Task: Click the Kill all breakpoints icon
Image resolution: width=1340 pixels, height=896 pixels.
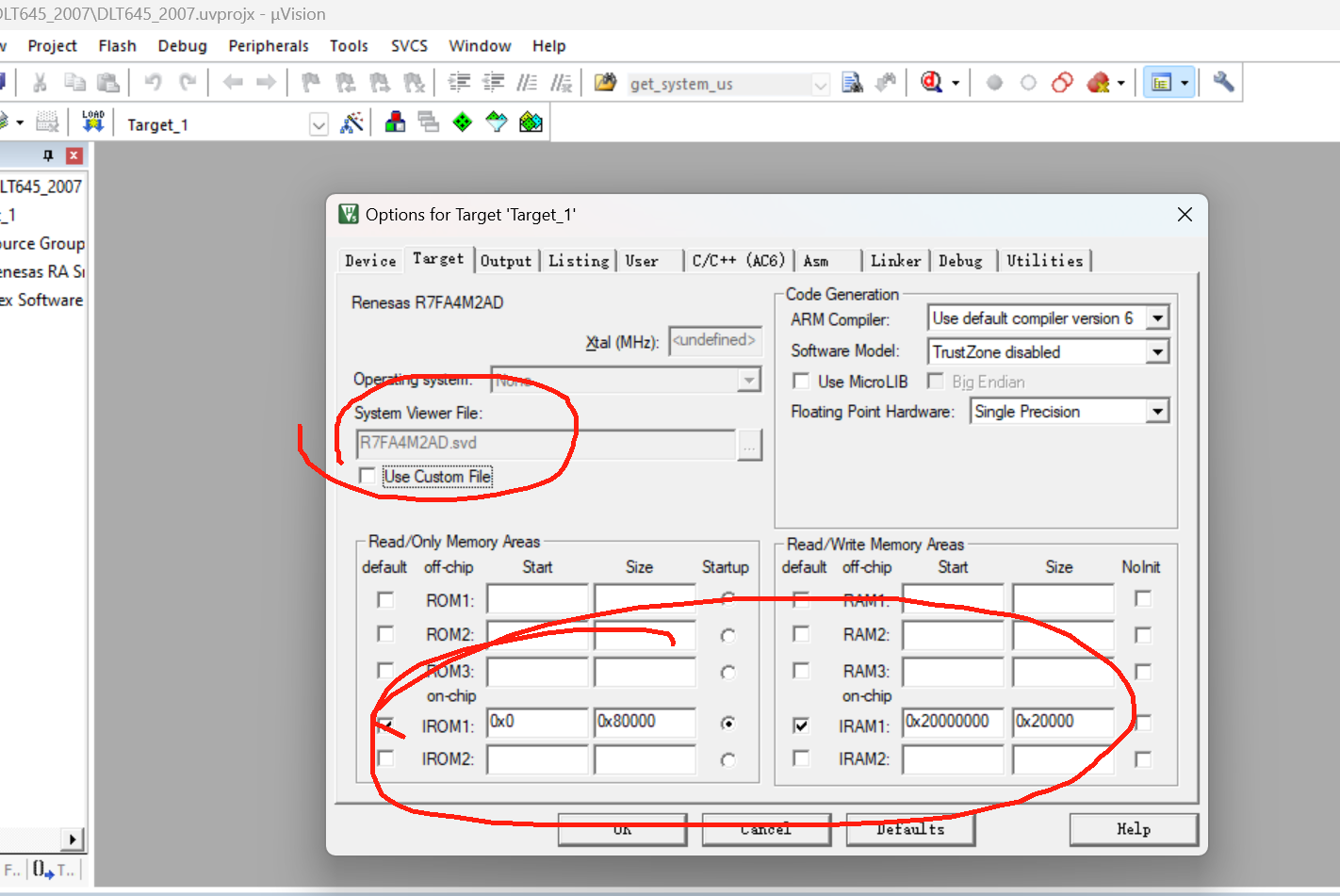Action: pyautogui.click(x=1098, y=83)
